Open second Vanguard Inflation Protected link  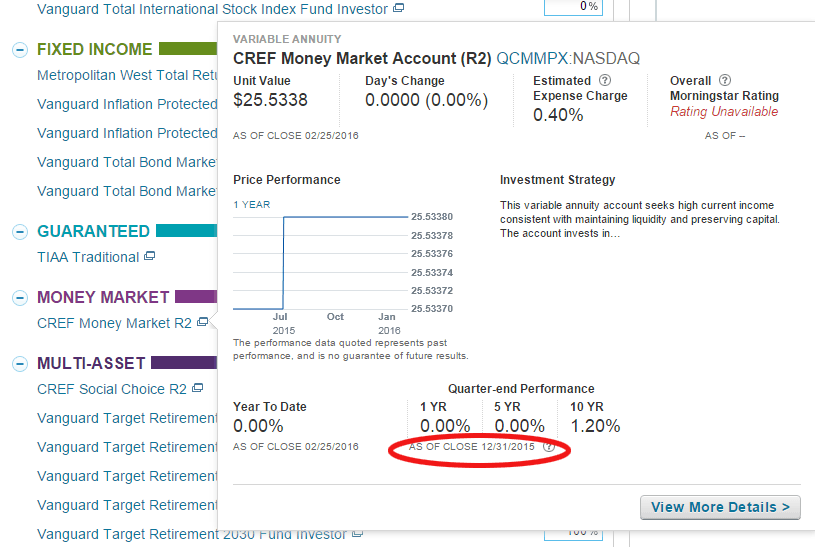tap(127, 133)
